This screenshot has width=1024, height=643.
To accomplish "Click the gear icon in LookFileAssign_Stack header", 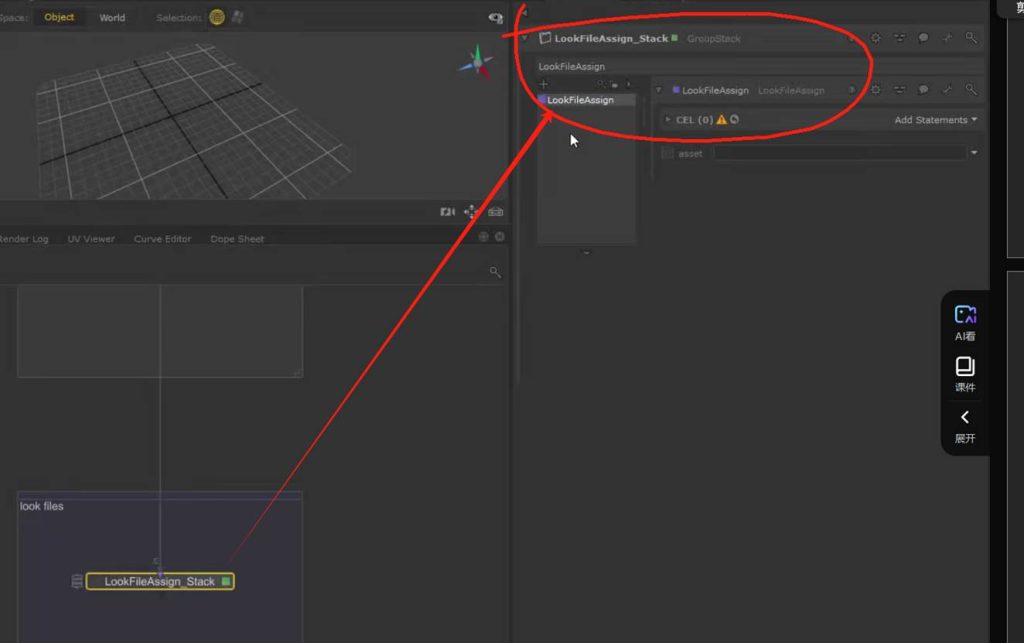I will tap(876, 38).
